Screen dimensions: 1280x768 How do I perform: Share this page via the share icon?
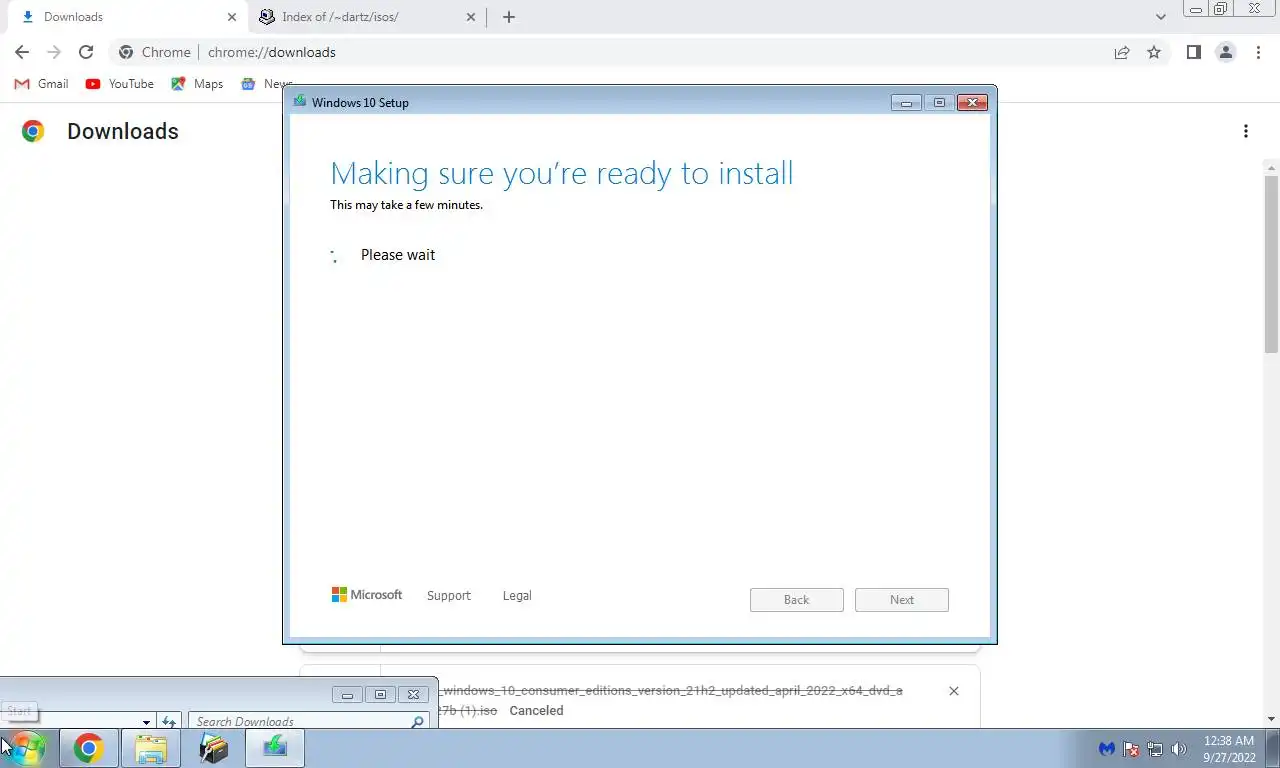point(1122,52)
